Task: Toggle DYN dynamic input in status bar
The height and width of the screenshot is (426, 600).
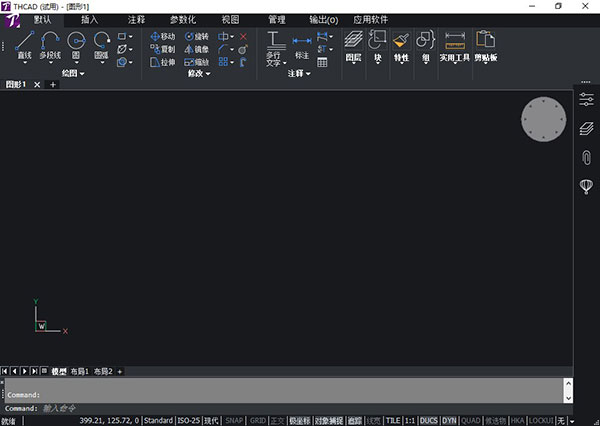Action: click(x=450, y=420)
